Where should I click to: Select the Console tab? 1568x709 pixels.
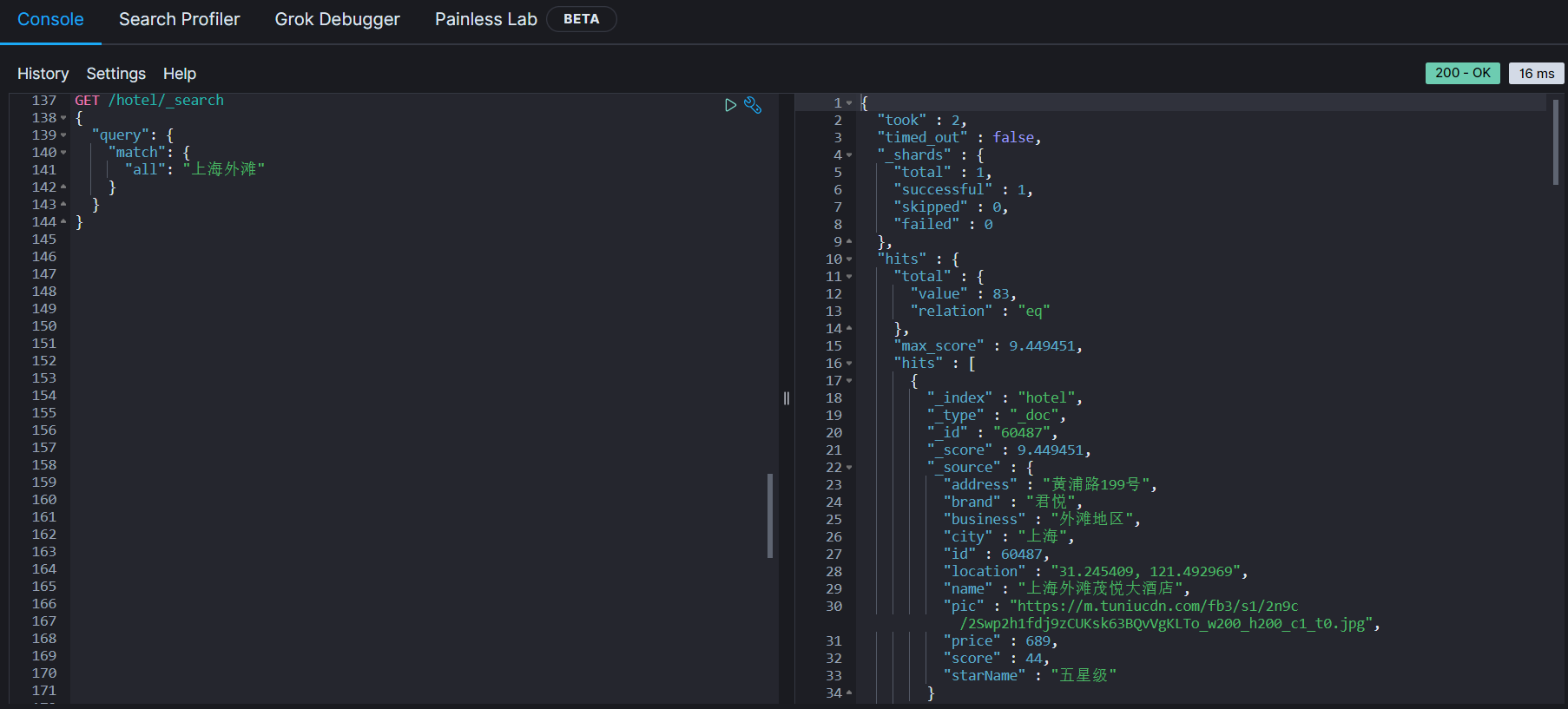(50, 19)
